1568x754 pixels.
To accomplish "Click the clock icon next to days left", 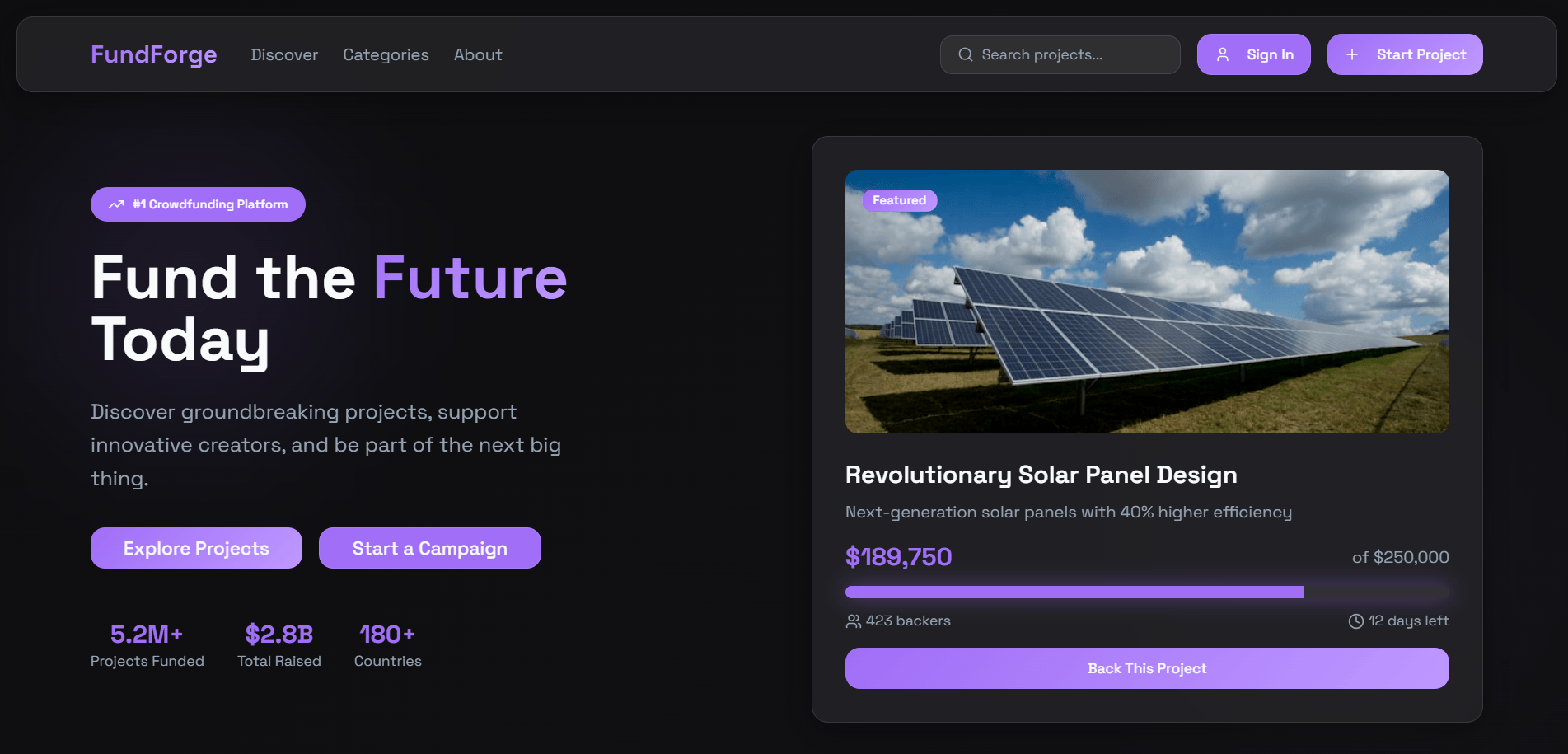I will (x=1355, y=621).
